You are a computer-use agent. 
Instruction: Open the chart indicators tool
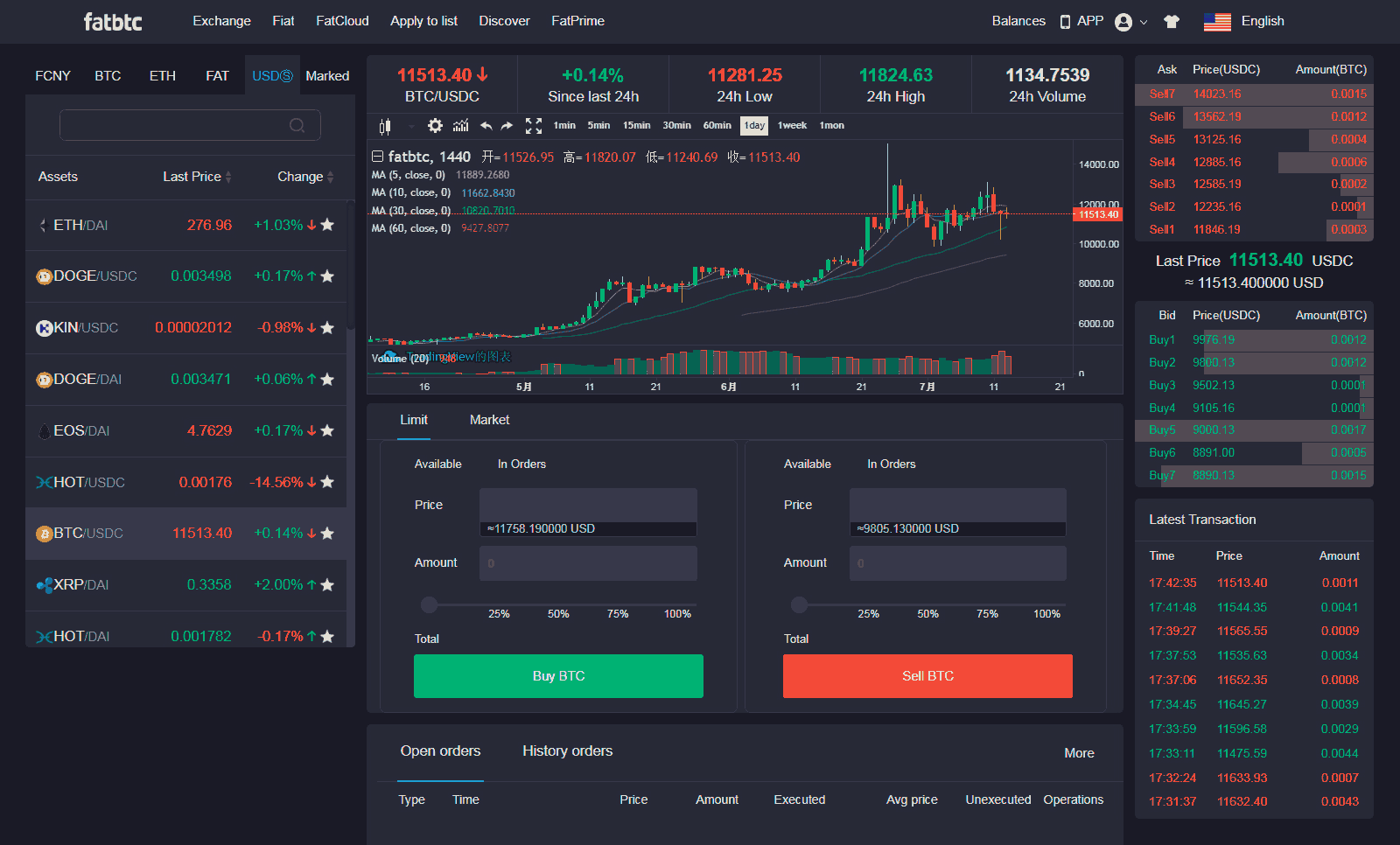(461, 126)
